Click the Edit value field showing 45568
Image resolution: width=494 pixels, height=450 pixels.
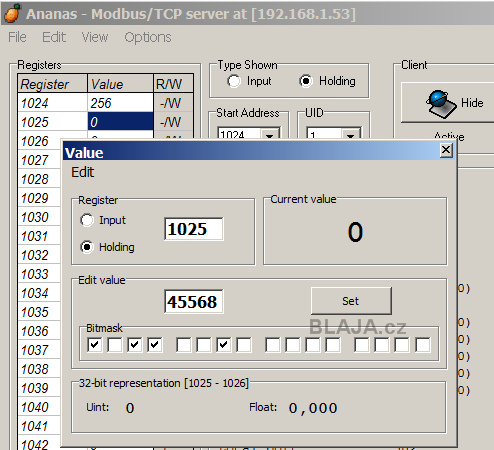(194, 302)
